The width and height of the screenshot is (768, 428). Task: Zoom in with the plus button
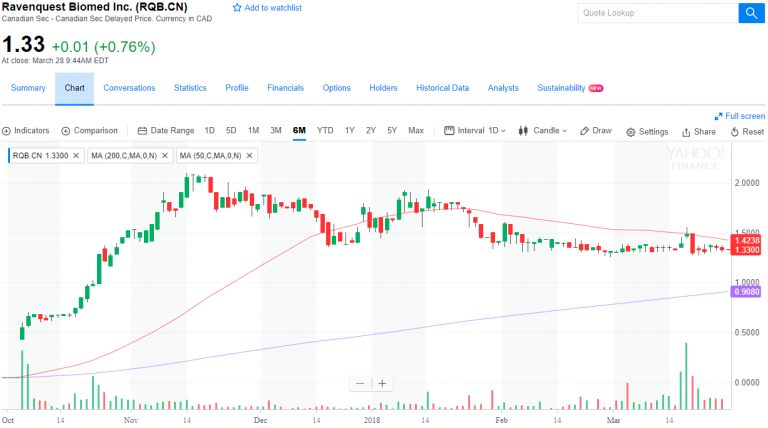[x=382, y=383]
